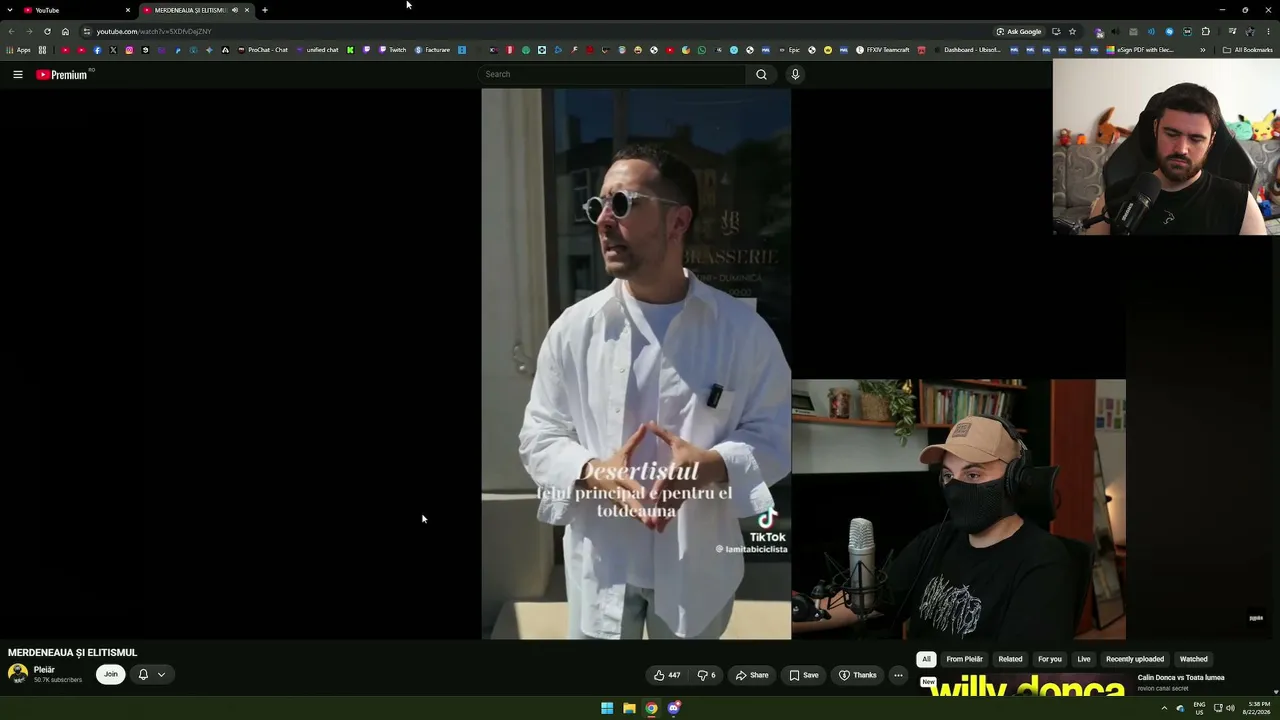Screen dimensions: 1280x720
Task: Click the Ask Google button
Action: click(1018, 32)
